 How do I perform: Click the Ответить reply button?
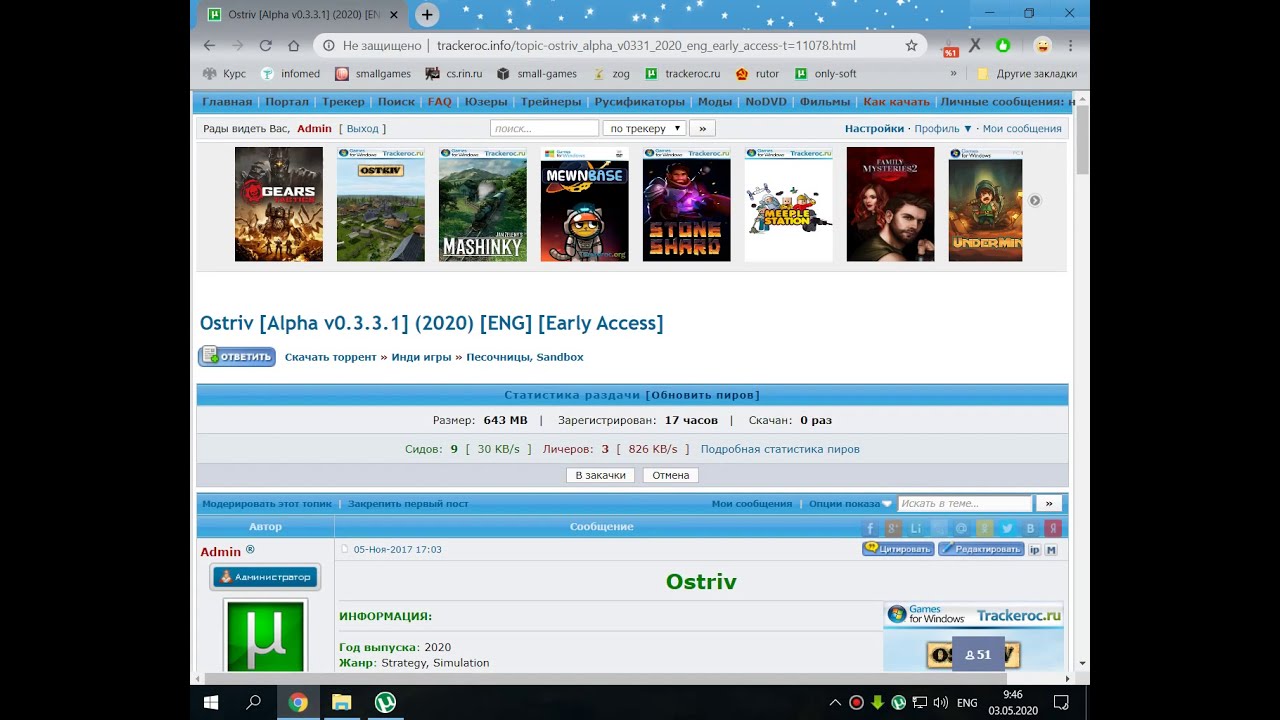click(237, 356)
